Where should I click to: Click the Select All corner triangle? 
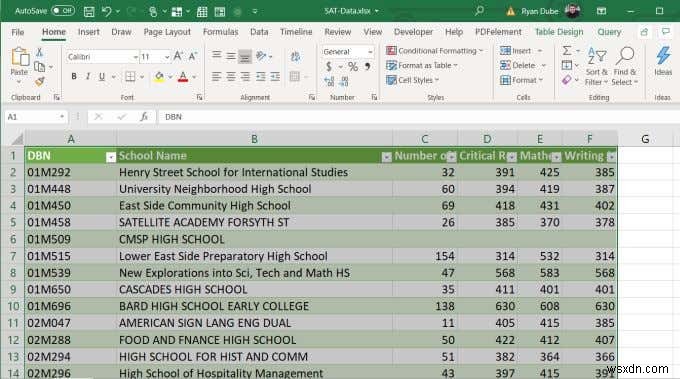click(x=17, y=139)
